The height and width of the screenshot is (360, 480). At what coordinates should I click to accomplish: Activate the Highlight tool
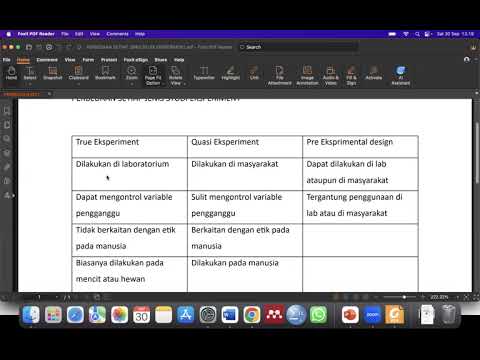(x=231, y=73)
